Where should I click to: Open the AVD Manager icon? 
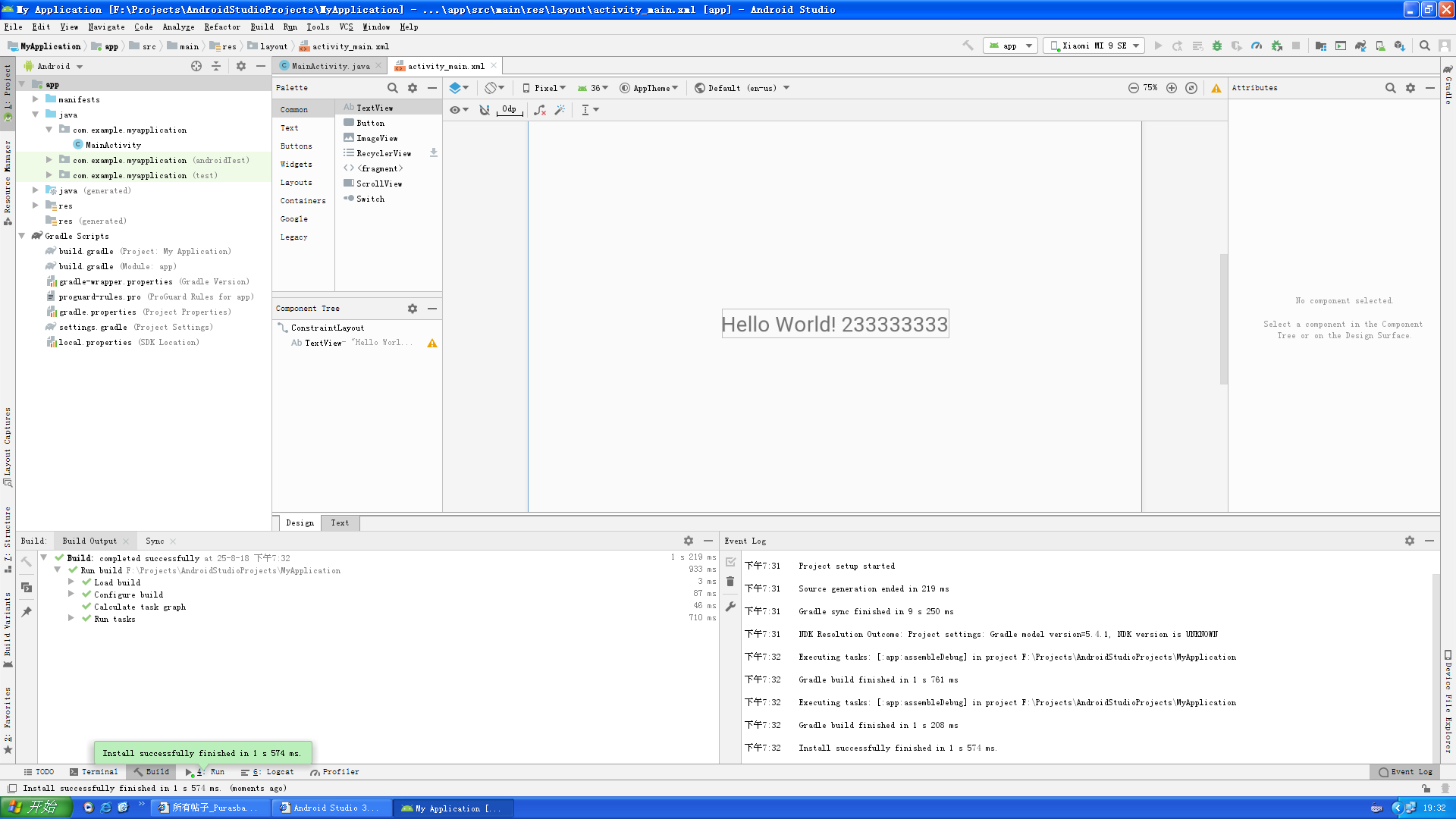point(1380,45)
